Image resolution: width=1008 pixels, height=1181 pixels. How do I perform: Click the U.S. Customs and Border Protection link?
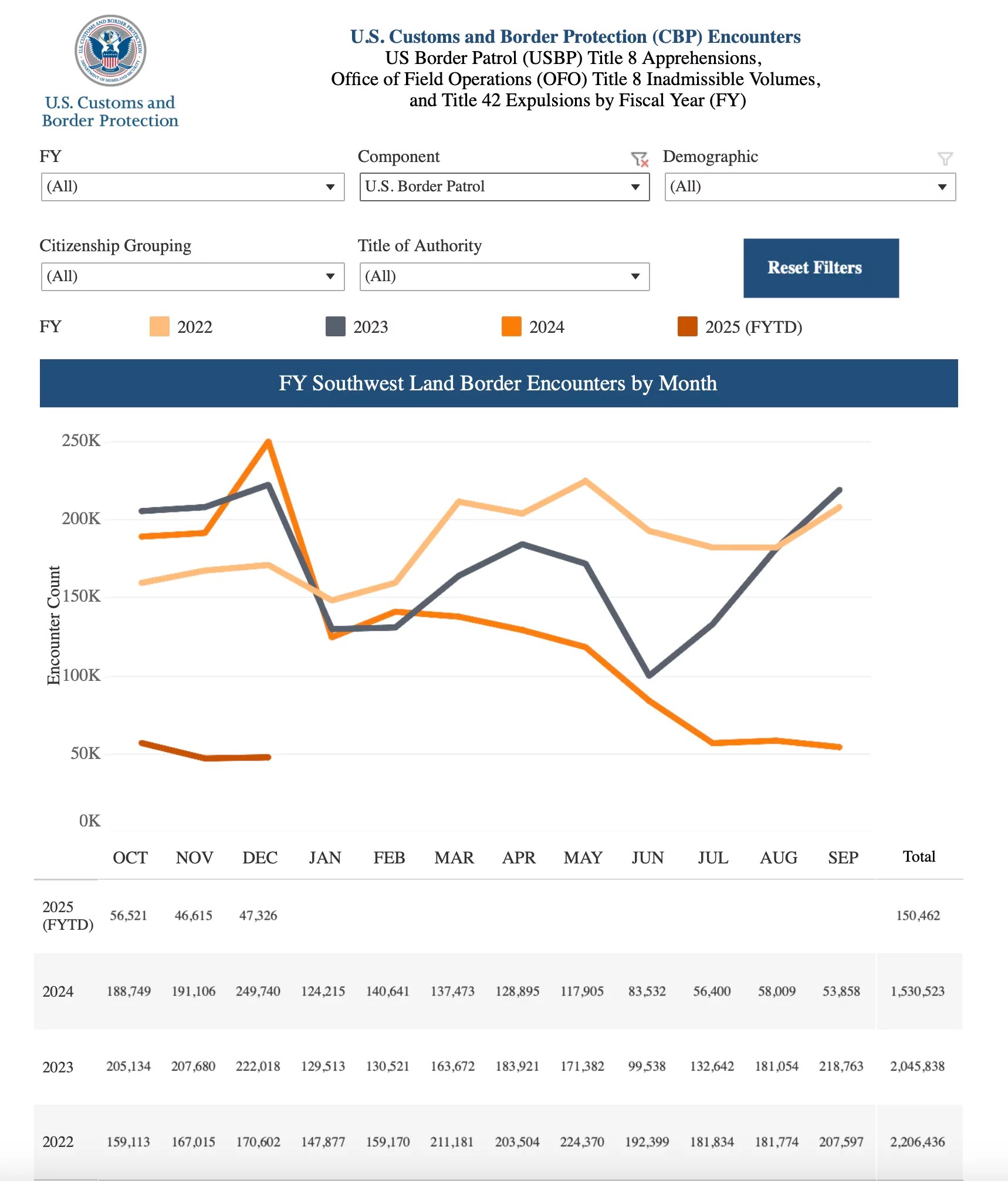coord(110,112)
